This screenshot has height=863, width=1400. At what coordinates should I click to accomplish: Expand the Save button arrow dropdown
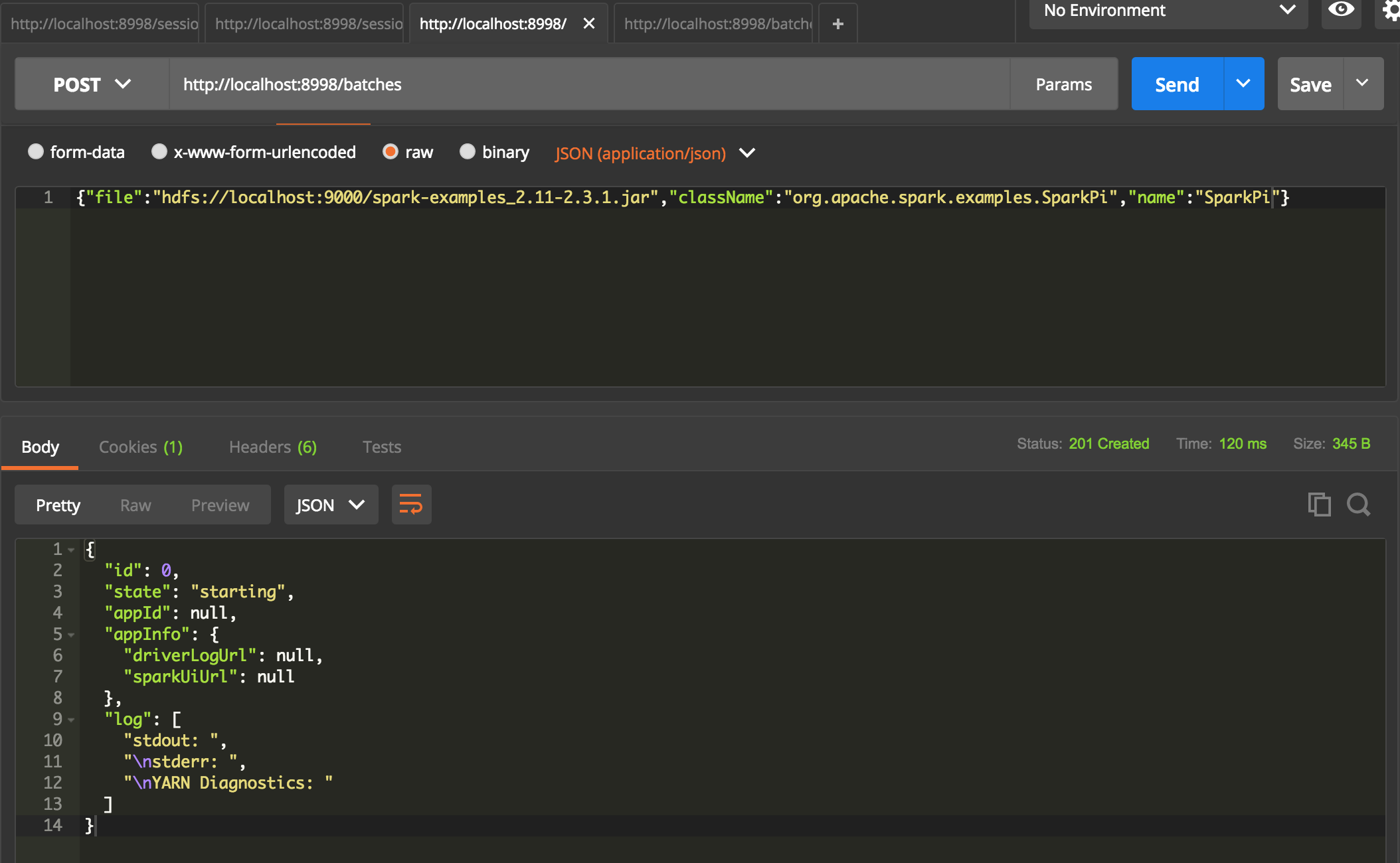tap(1363, 84)
